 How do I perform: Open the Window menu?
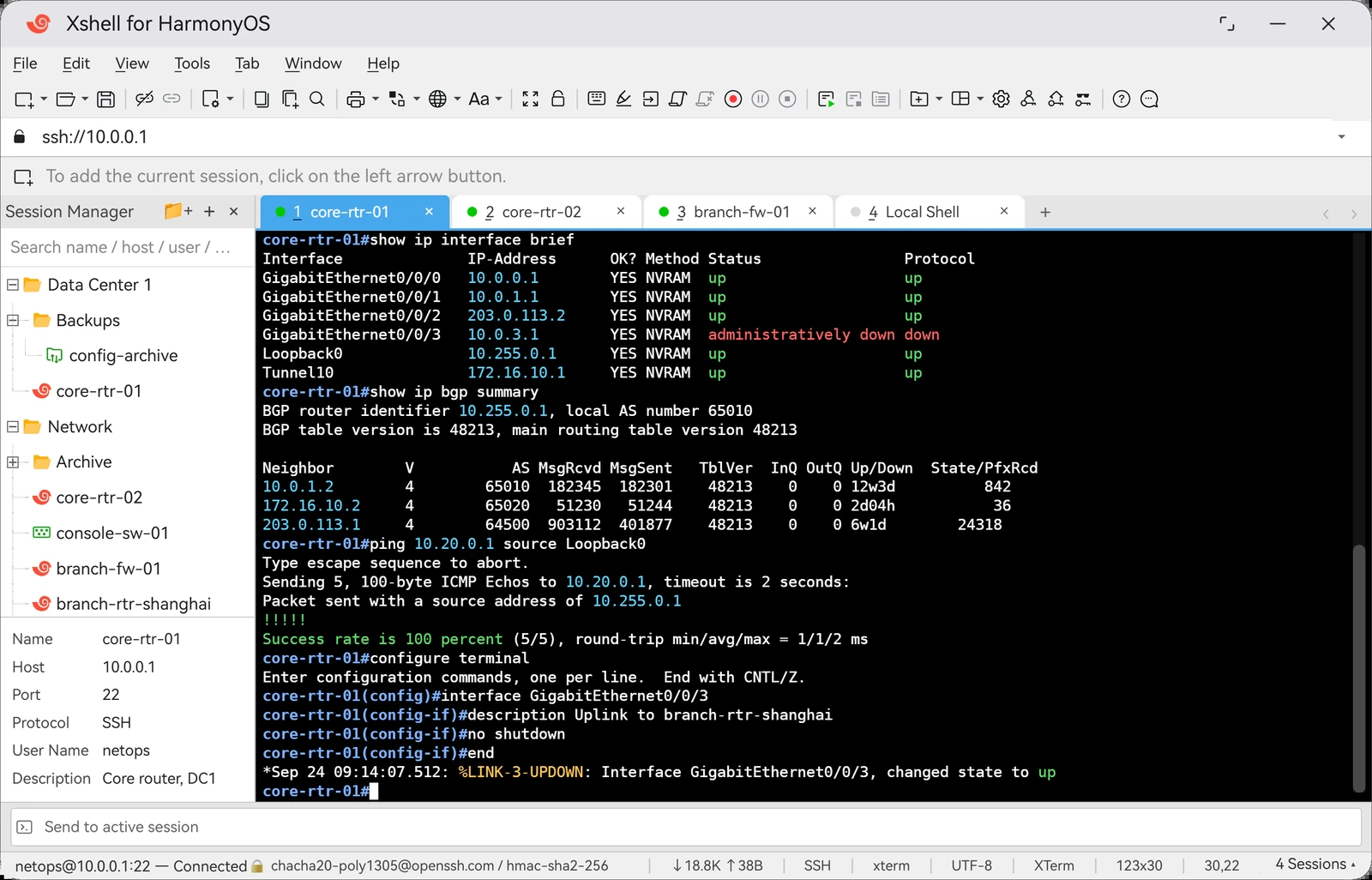pos(313,63)
